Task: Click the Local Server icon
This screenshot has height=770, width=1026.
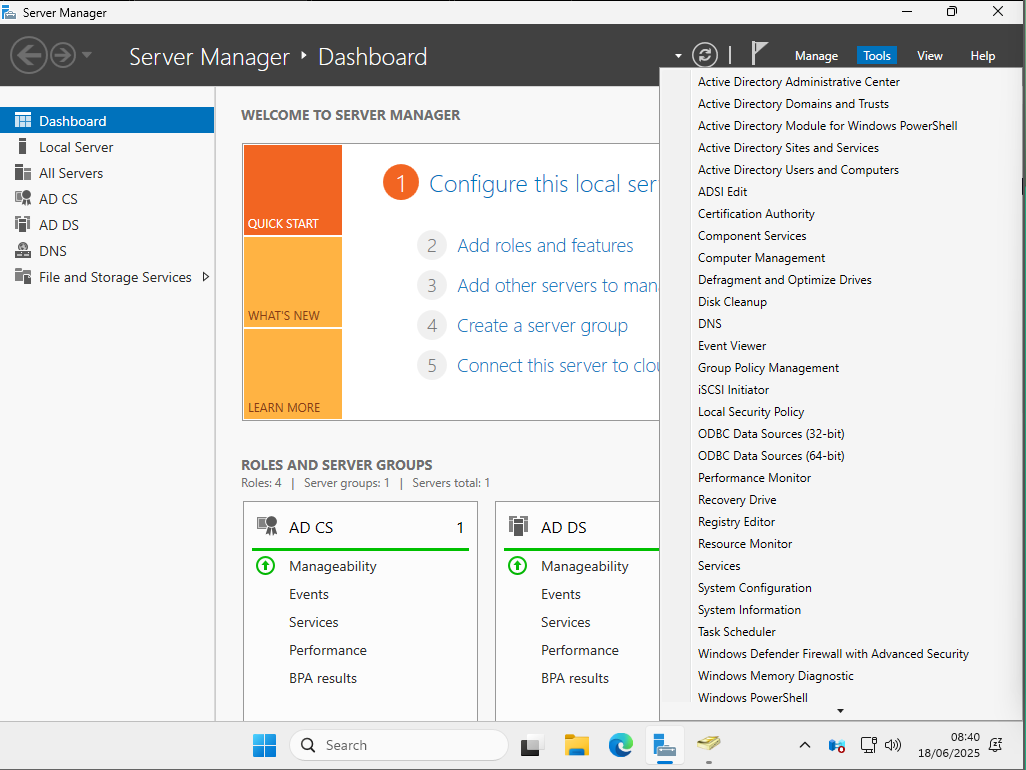Action: pyautogui.click(x=23, y=147)
